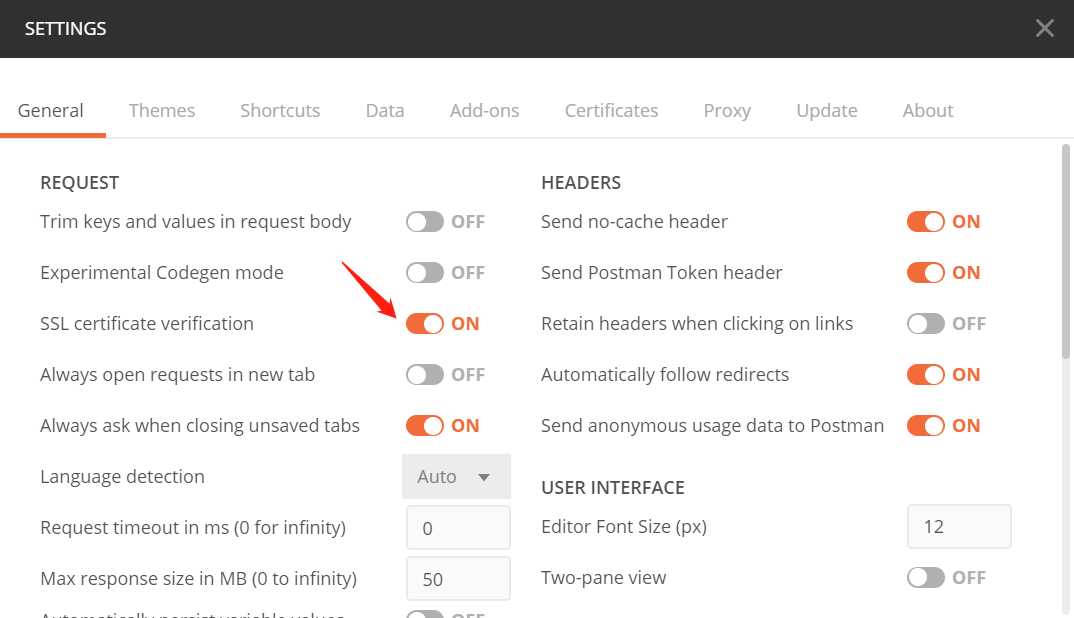Disable Send no-cache header
This screenshot has height=618, width=1074.
click(925, 221)
